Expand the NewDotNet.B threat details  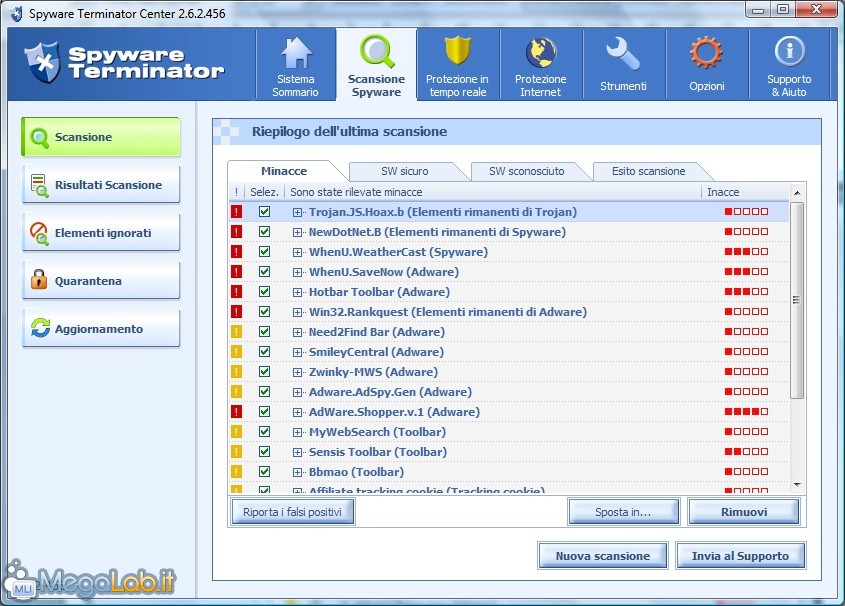coord(297,232)
